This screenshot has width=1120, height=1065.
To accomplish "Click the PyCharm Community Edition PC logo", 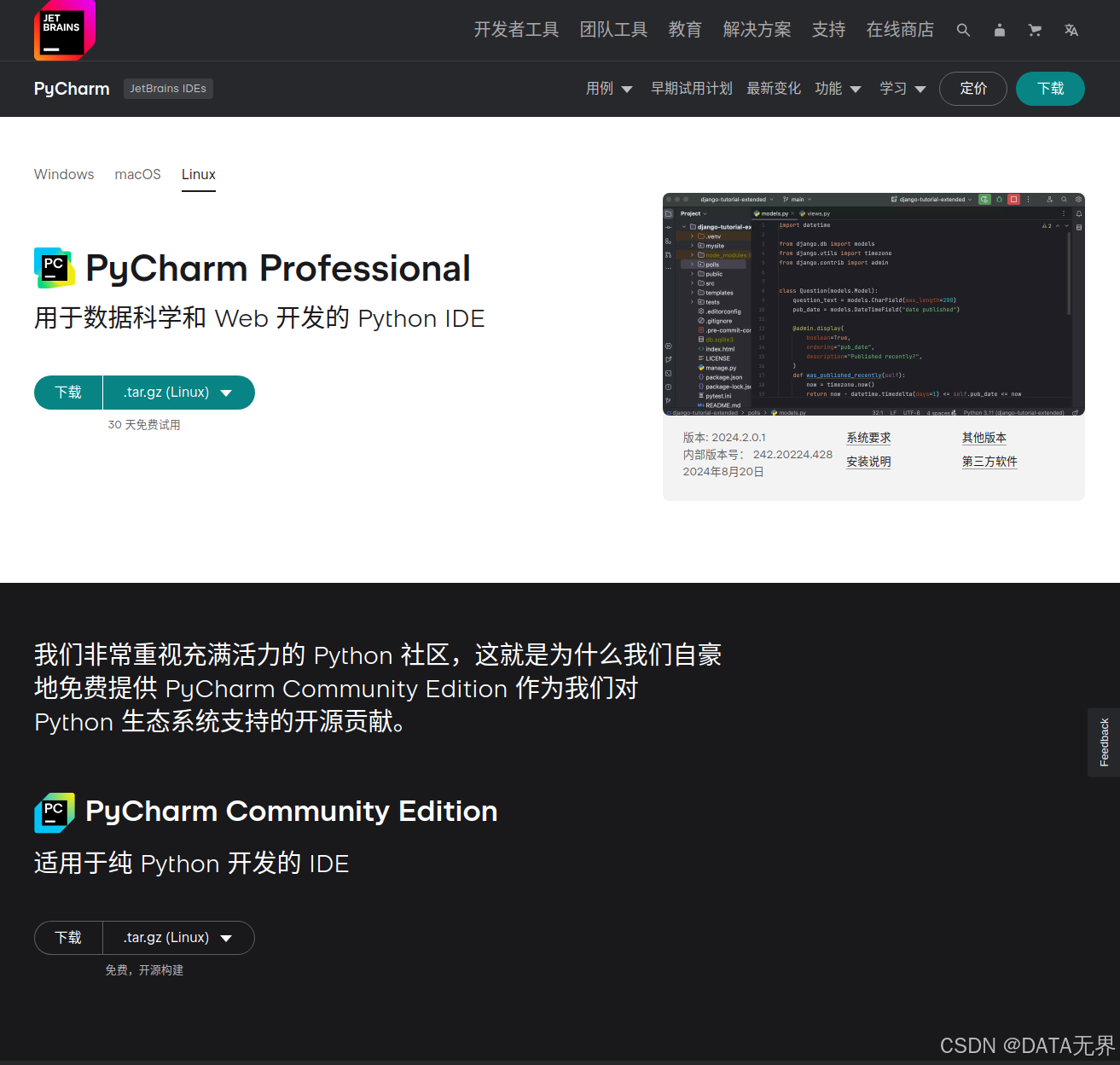I will 55,812.
